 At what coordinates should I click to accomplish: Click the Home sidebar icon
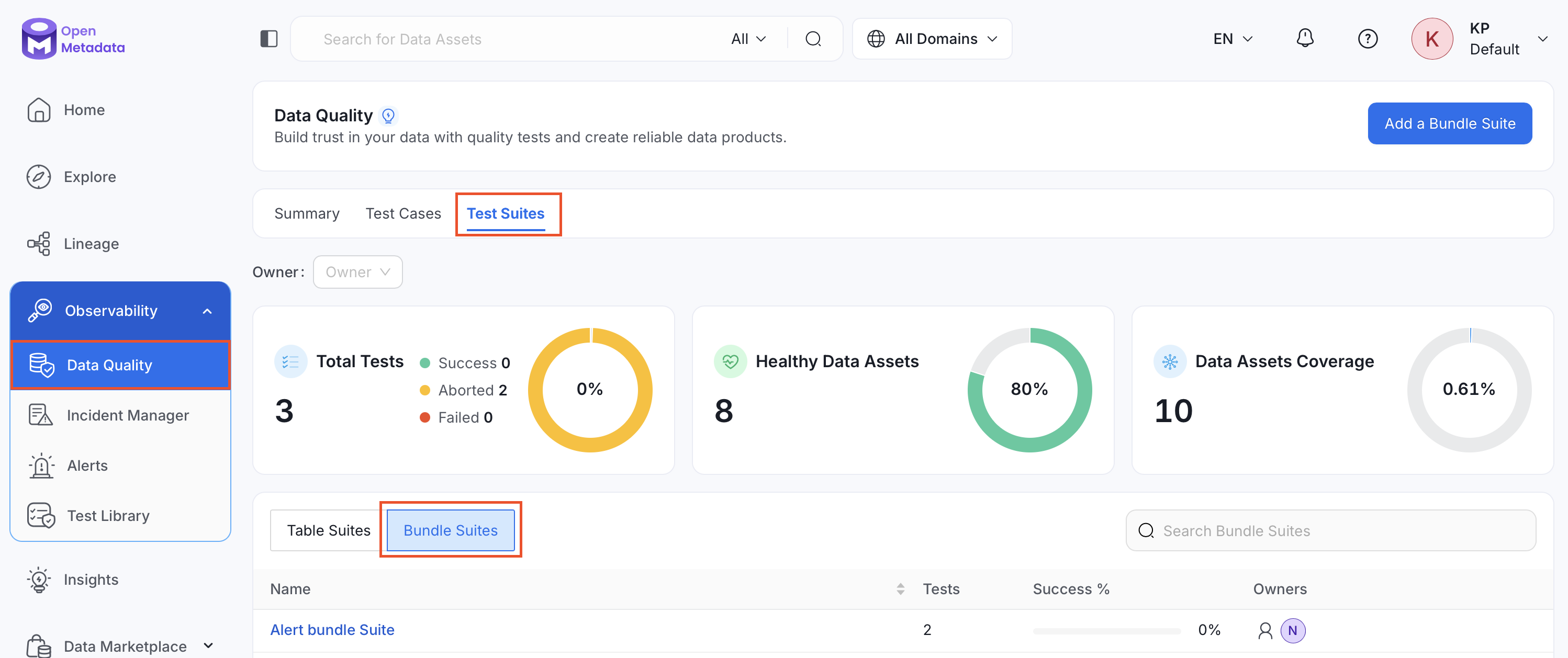point(38,110)
